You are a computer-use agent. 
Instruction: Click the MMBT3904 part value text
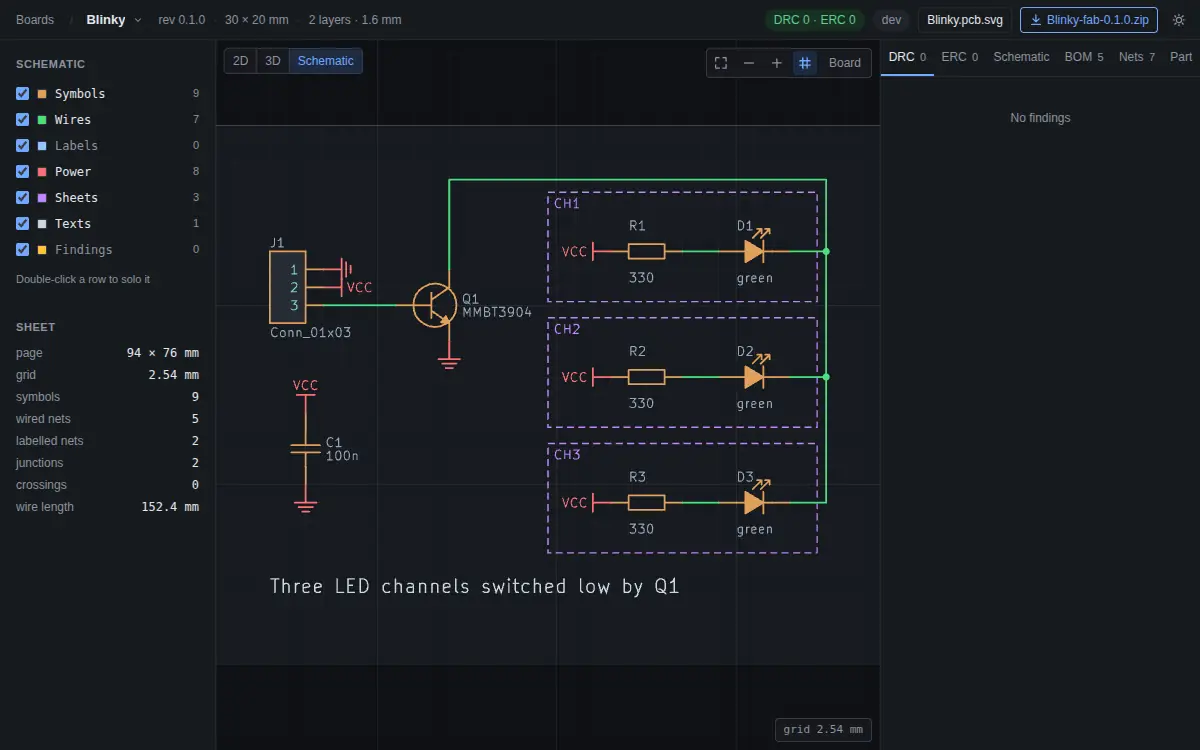click(497, 313)
